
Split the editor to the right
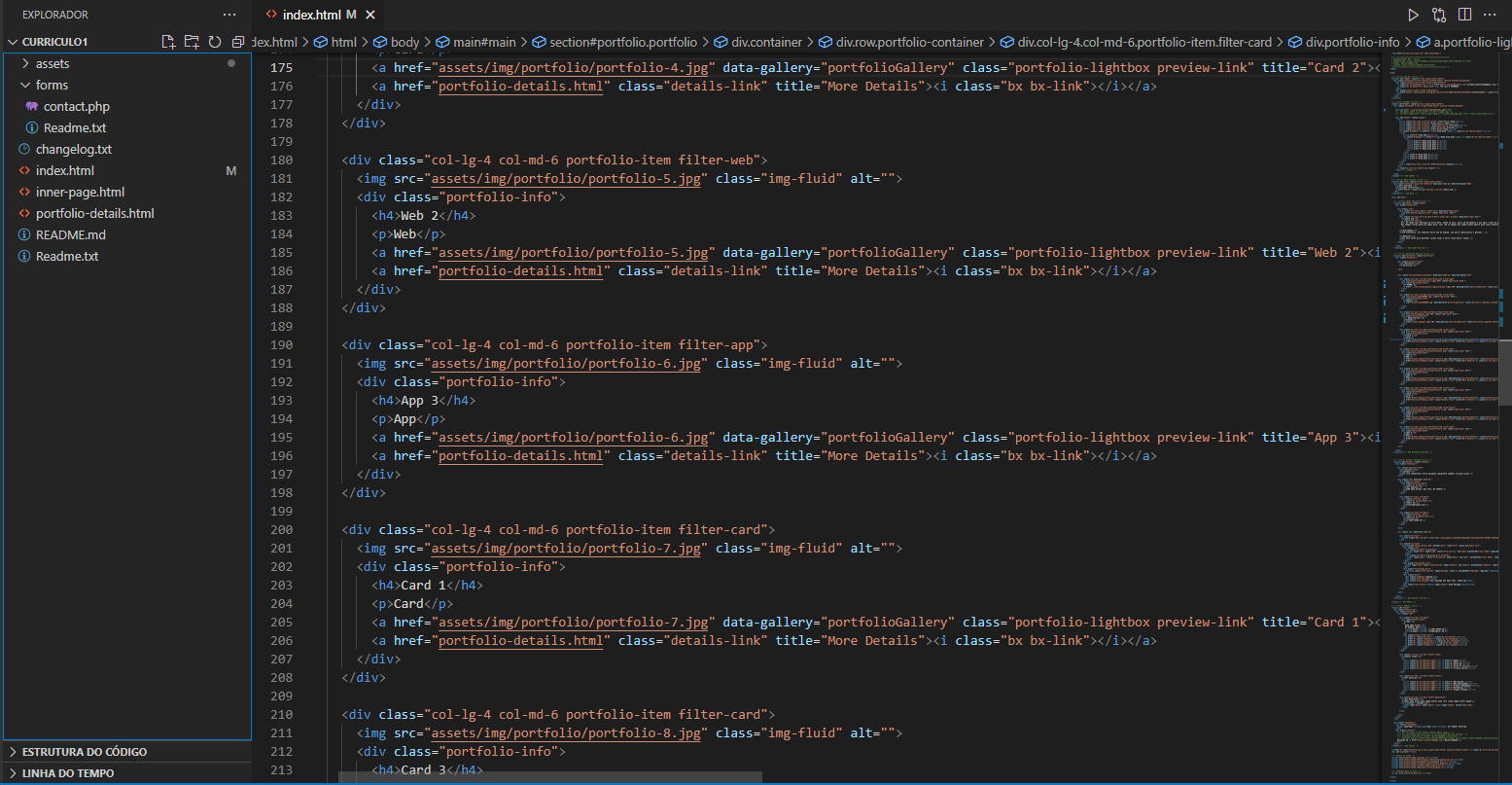click(x=1464, y=15)
